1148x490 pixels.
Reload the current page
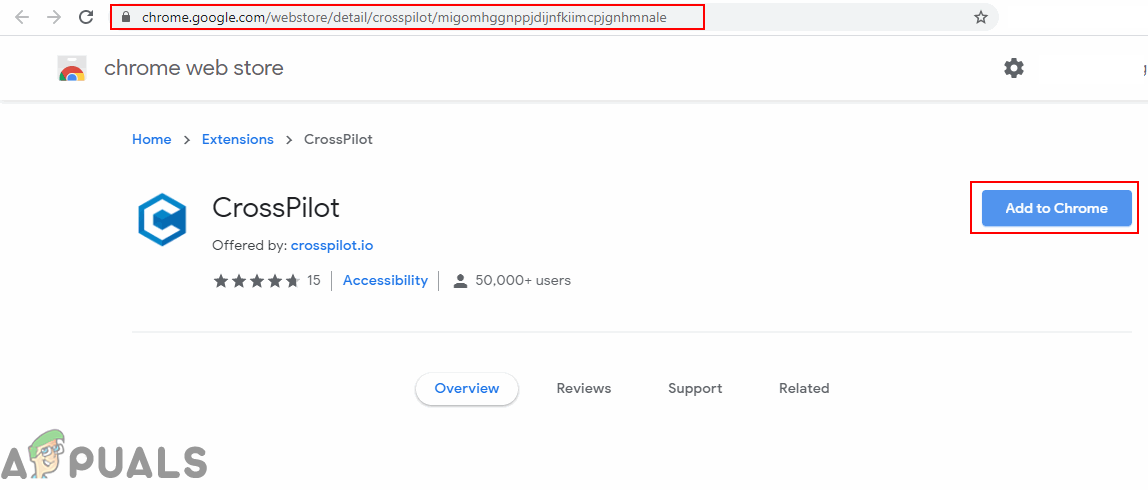pyautogui.click(x=86, y=17)
